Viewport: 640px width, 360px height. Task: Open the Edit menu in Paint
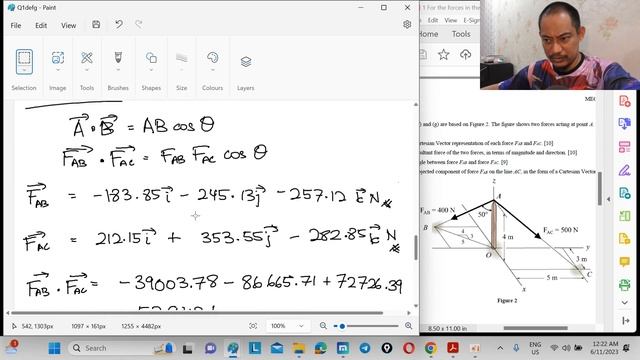41,25
